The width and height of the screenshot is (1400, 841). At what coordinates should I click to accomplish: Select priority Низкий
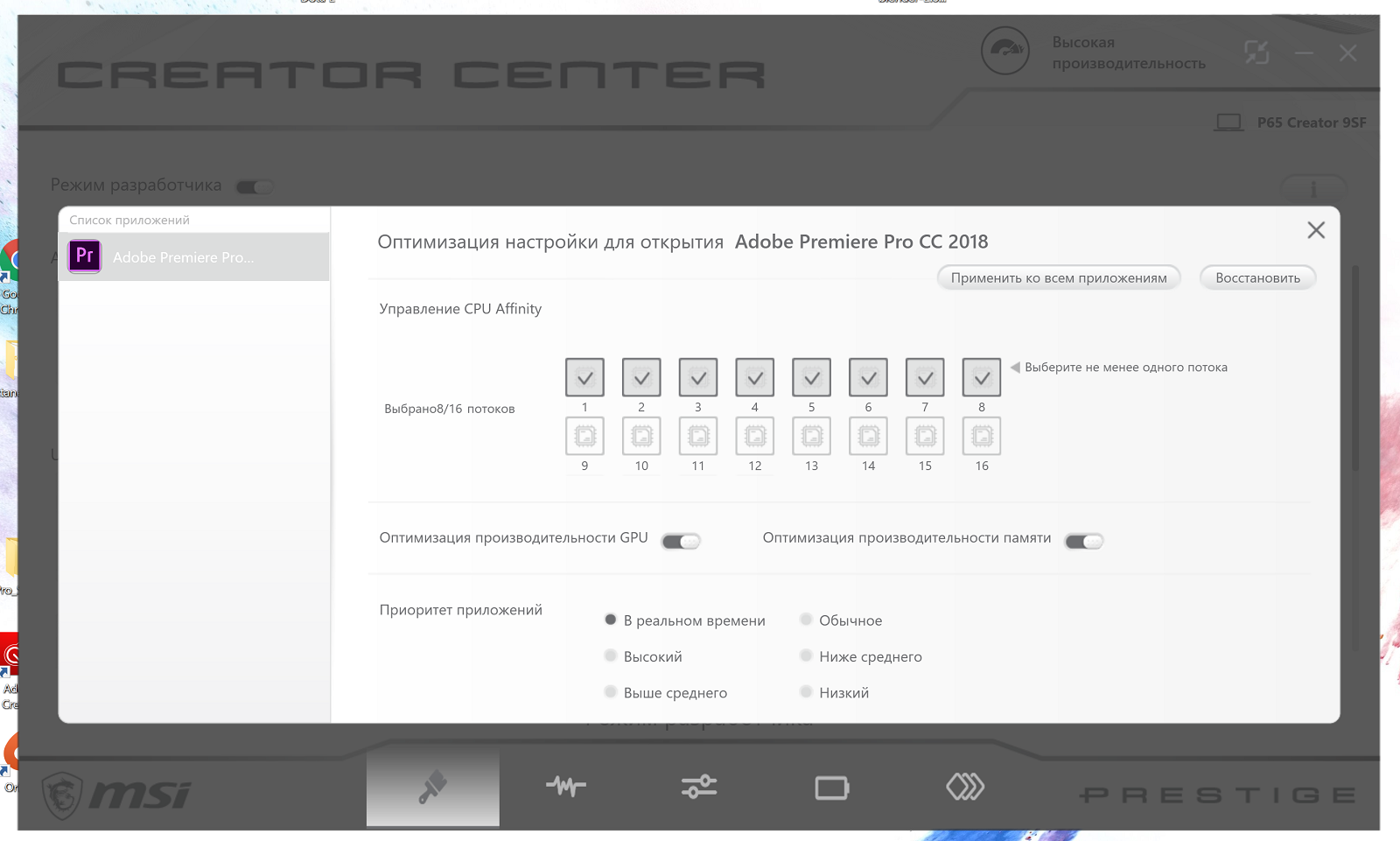pos(806,691)
